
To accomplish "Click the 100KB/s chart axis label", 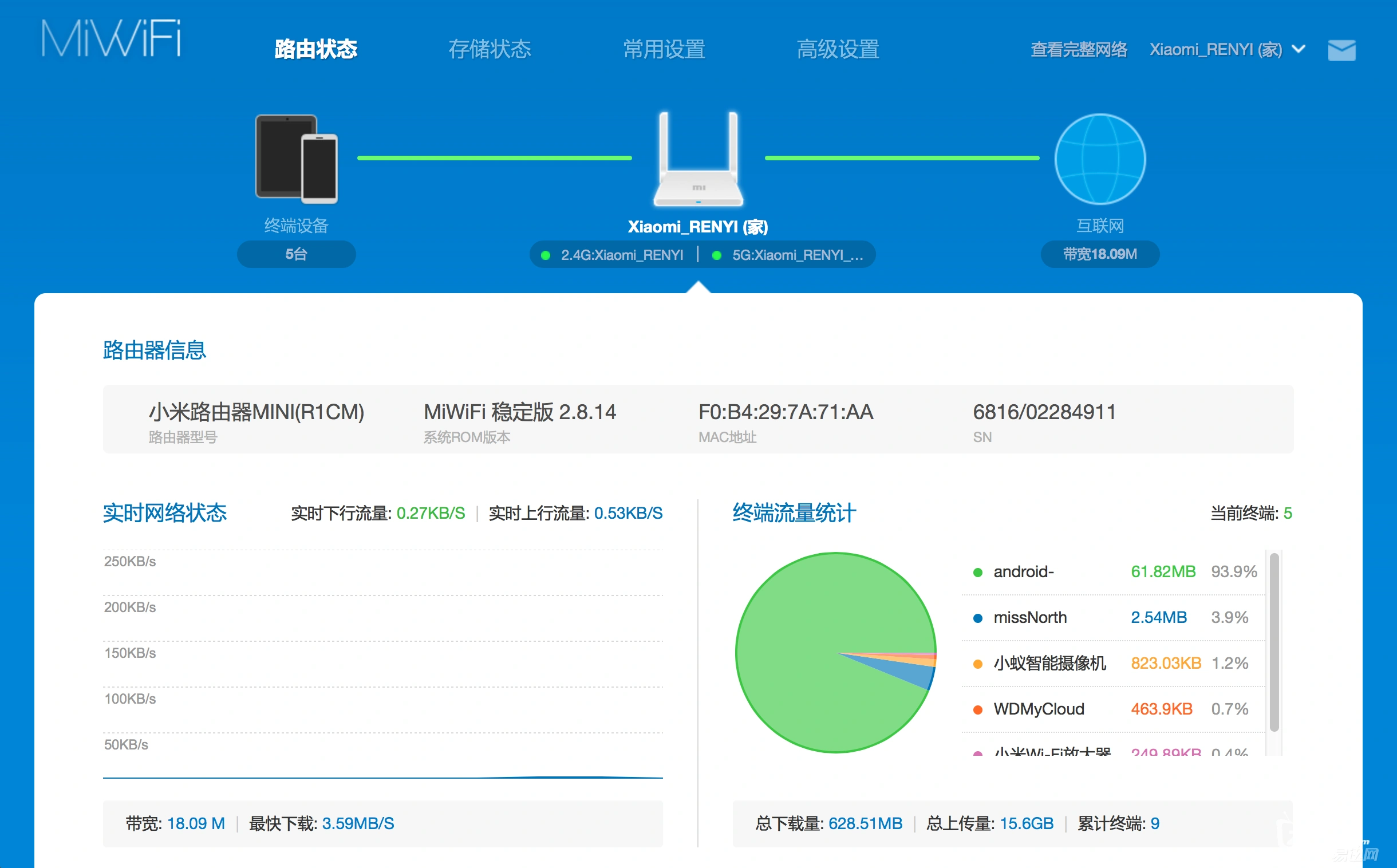I will pyautogui.click(x=130, y=699).
